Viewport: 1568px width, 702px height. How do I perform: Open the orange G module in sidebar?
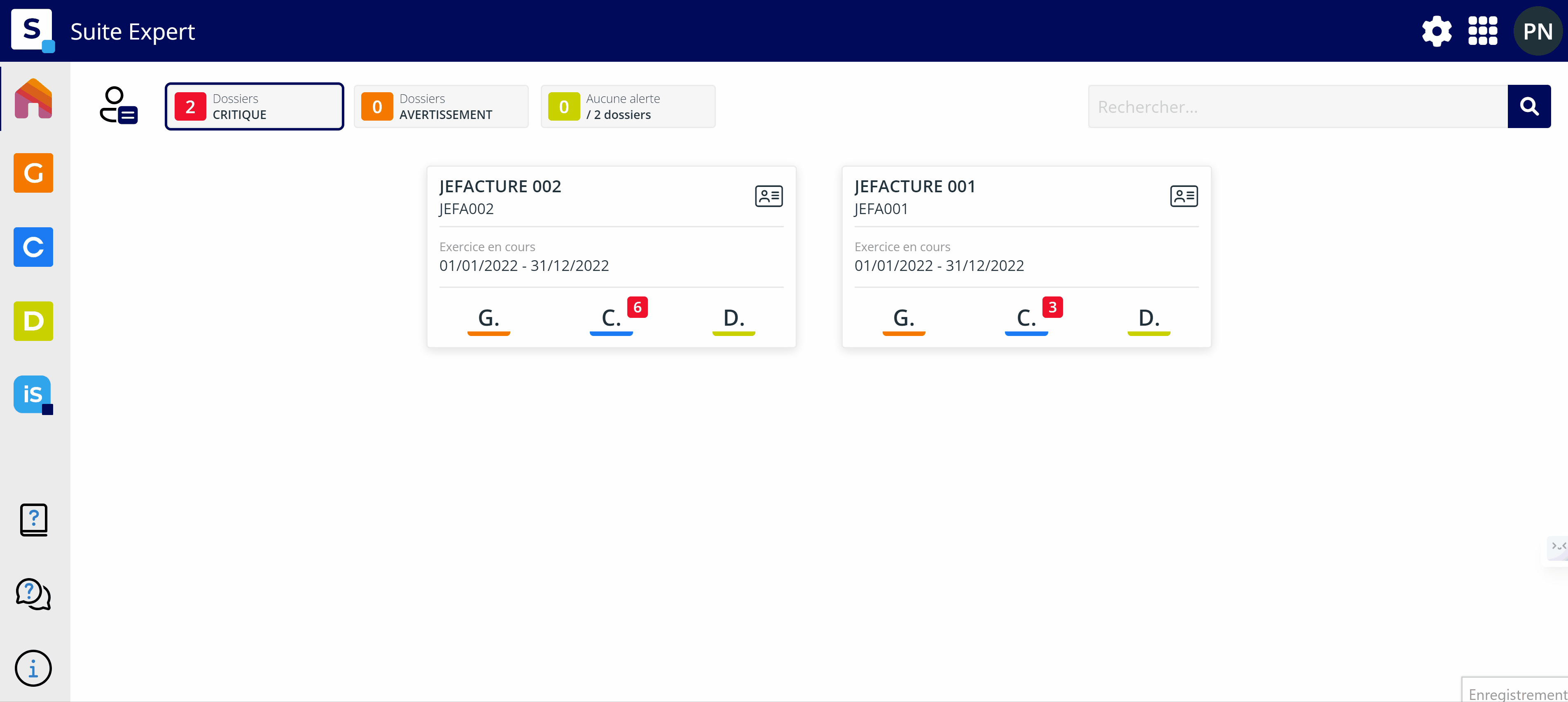click(x=33, y=173)
